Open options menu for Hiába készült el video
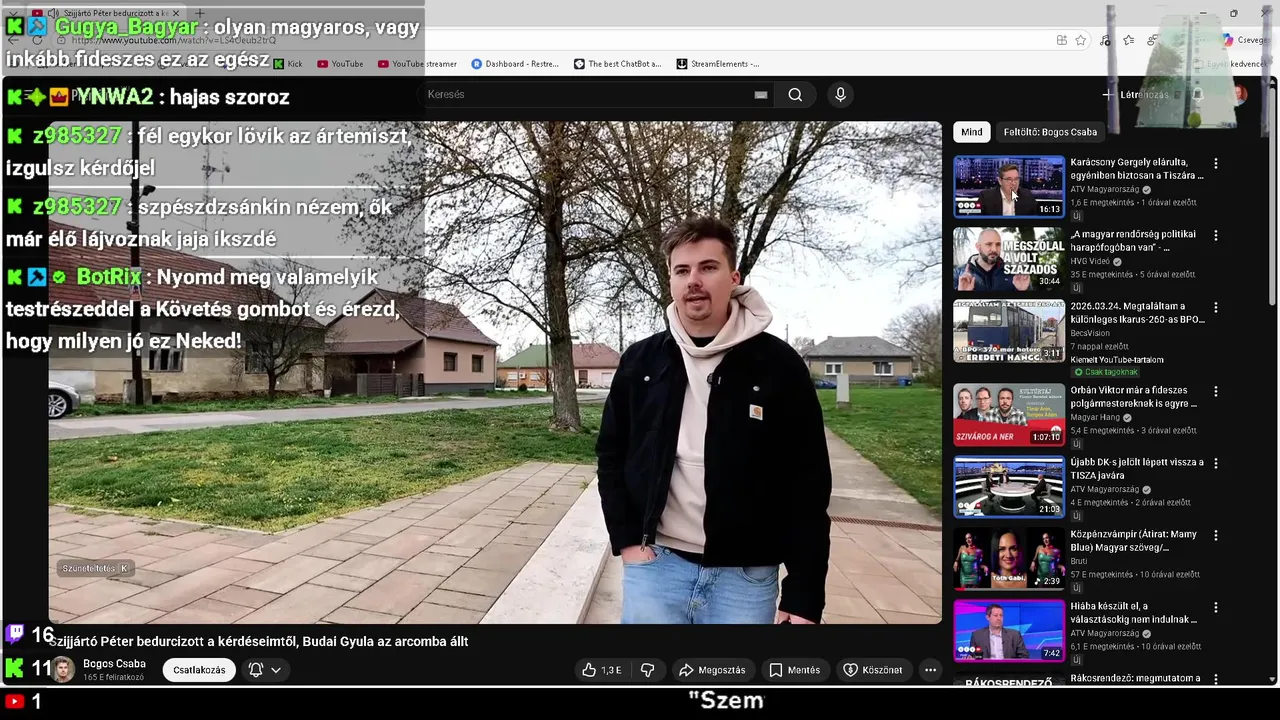This screenshot has height=720, width=1280. [1216, 607]
